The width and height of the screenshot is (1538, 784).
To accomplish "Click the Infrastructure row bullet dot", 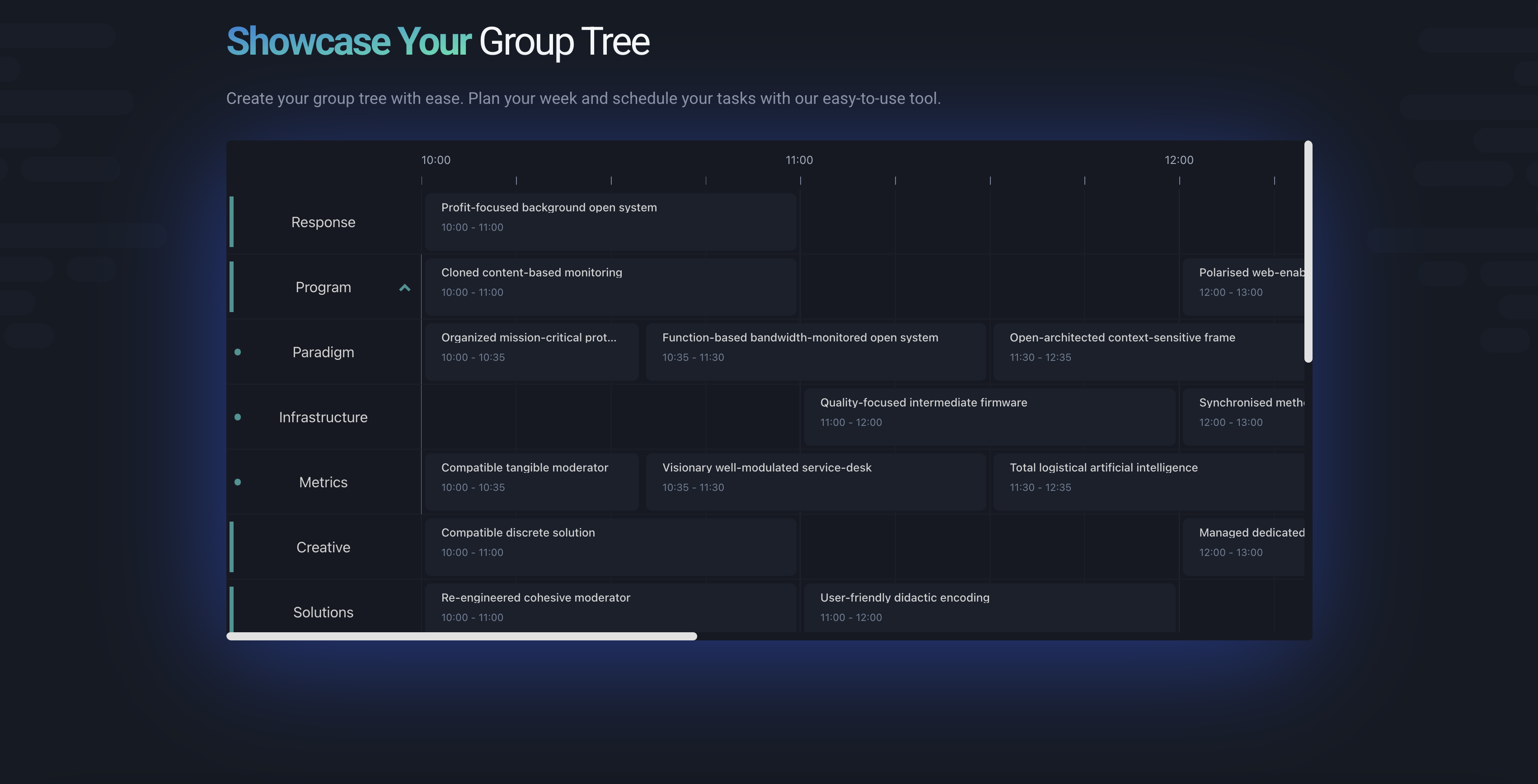I will coord(238,417).
